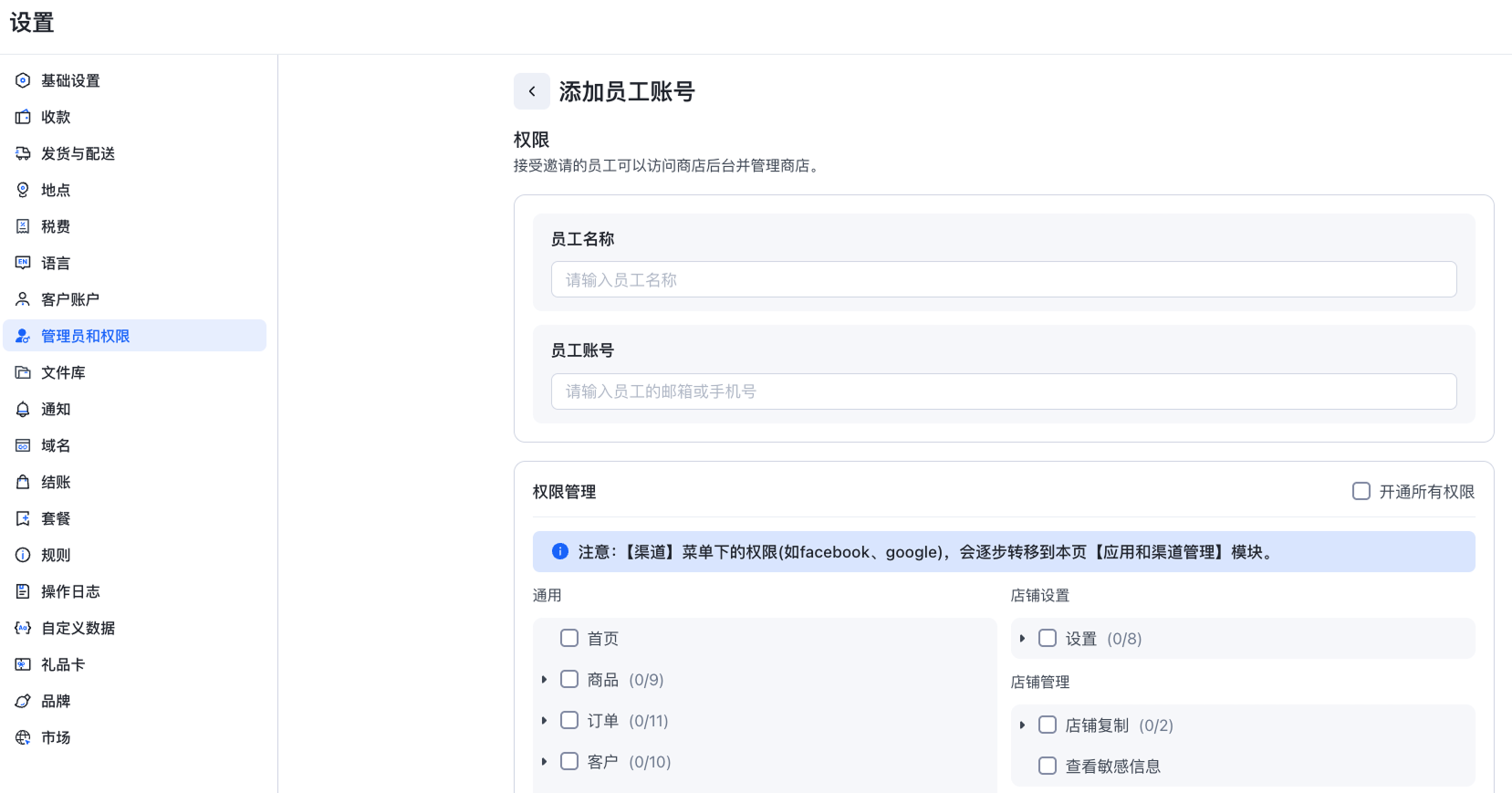Image resolution: width=1512 pixels, height=793 pixels.
Task: Click the 管理员和权限 user icon
Action: (x=23, y=336)
